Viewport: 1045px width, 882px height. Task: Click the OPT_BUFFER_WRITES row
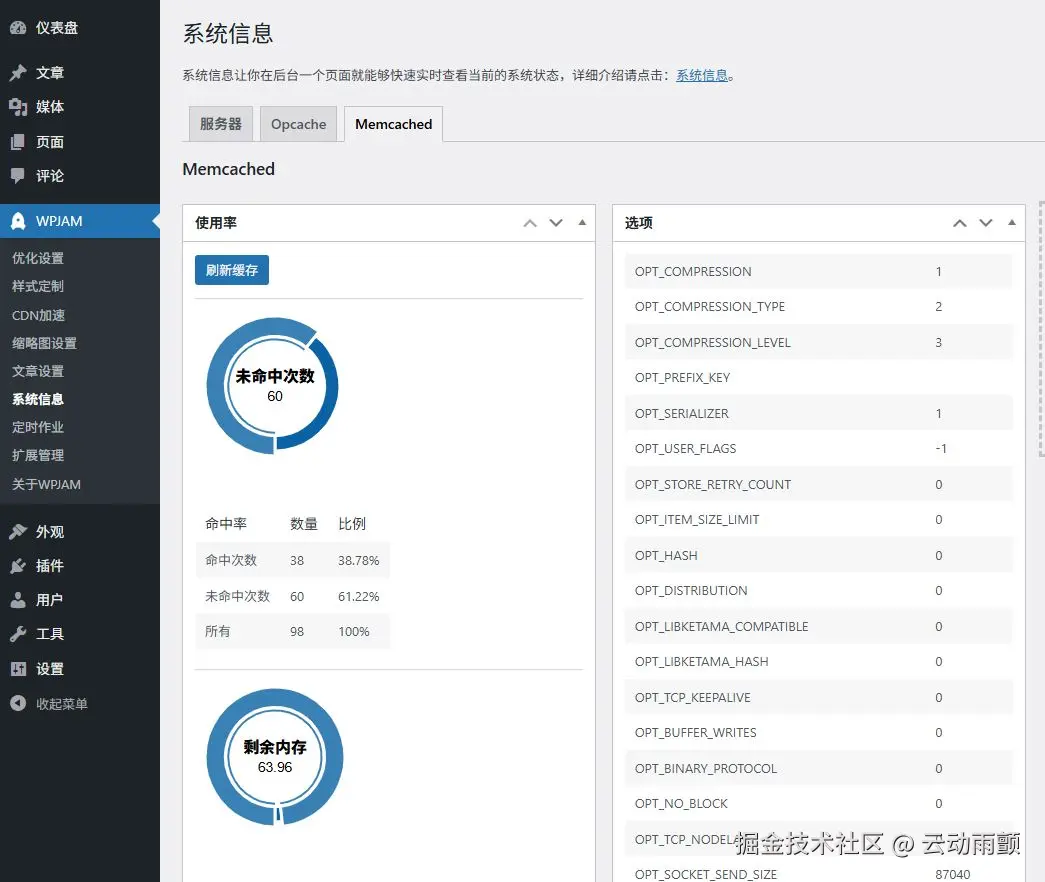pyautogui.click(x=818, y=733)
